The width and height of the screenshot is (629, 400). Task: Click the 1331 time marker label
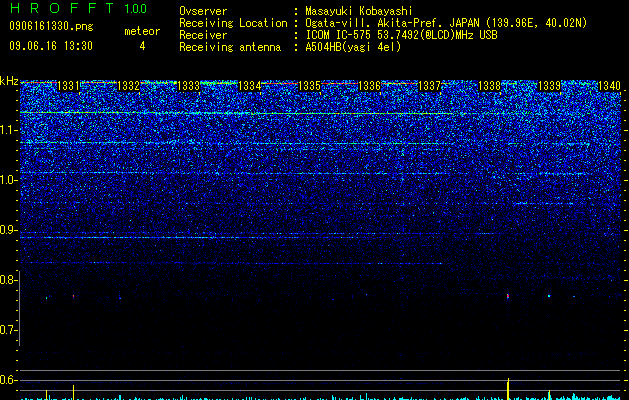[69, 86]
